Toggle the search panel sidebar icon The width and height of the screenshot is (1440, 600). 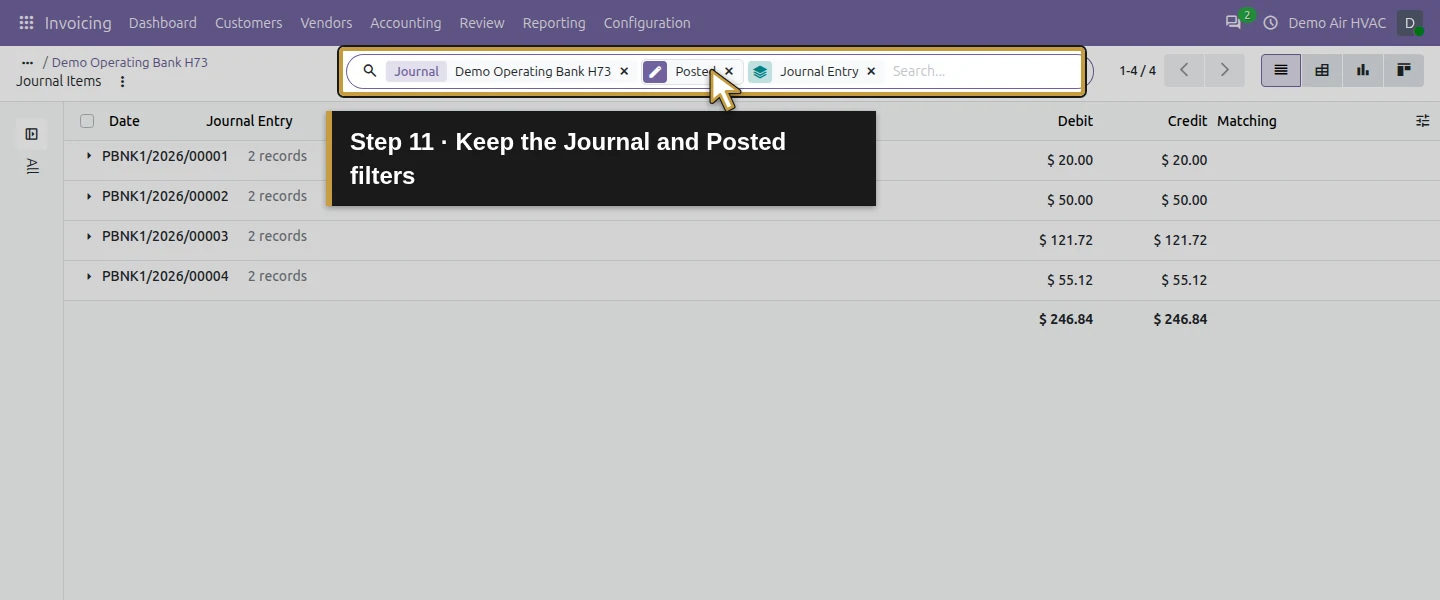coord(32,134)
